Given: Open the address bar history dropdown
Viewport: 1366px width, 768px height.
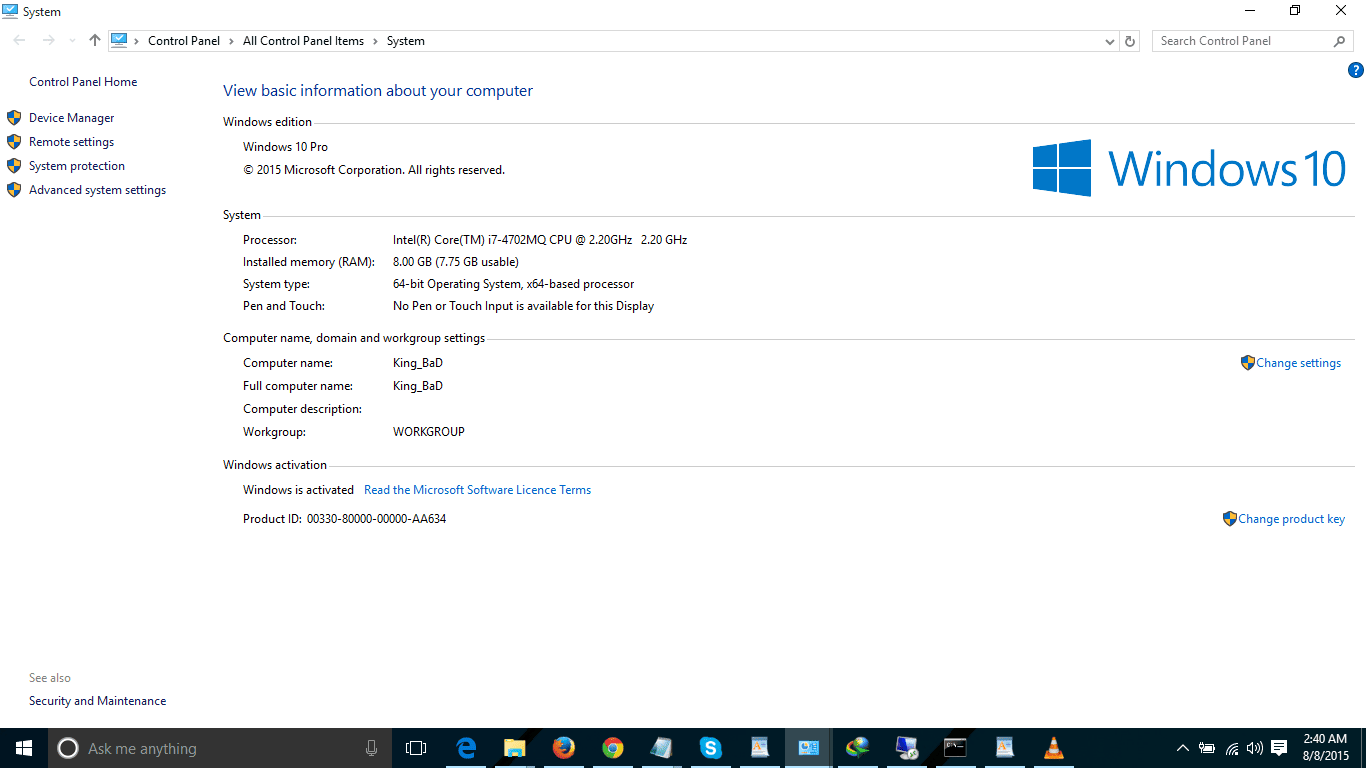Looking at the screenshot, I should [1109, 41].
